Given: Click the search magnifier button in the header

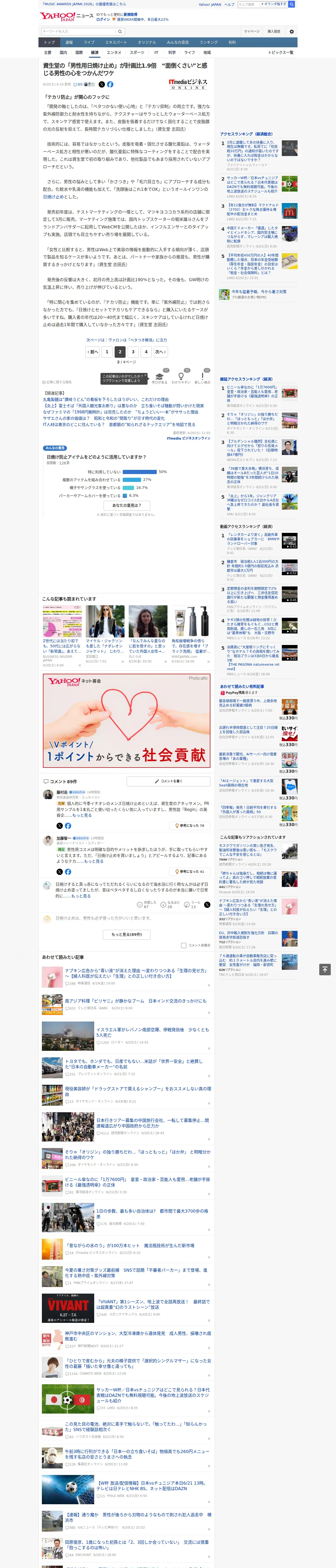Looking at the screenshot, I should (x=120, y=32).
